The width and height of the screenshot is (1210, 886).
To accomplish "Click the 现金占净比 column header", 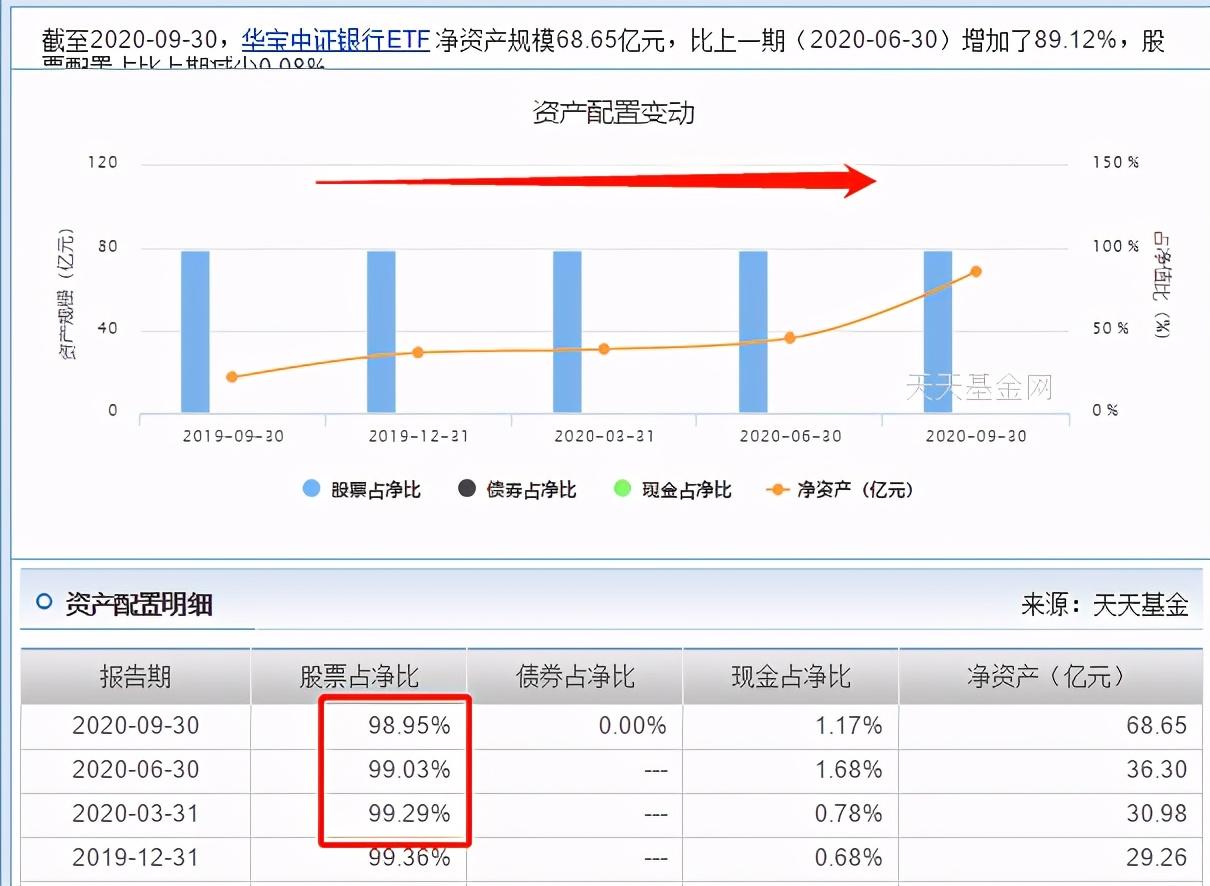I will (x=791, y=677).
